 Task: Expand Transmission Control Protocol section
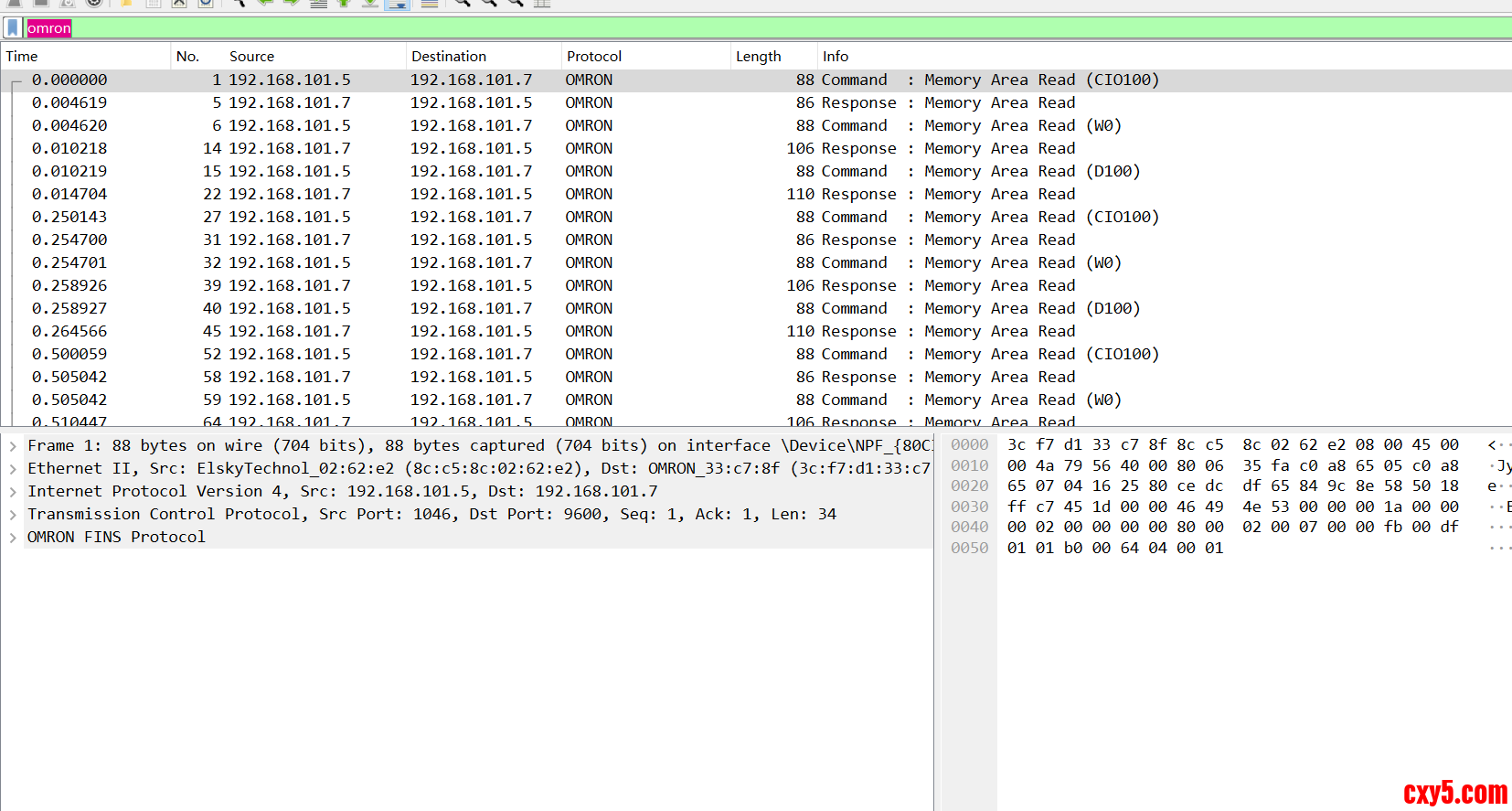pyautogui.click(x=13, y=515)
